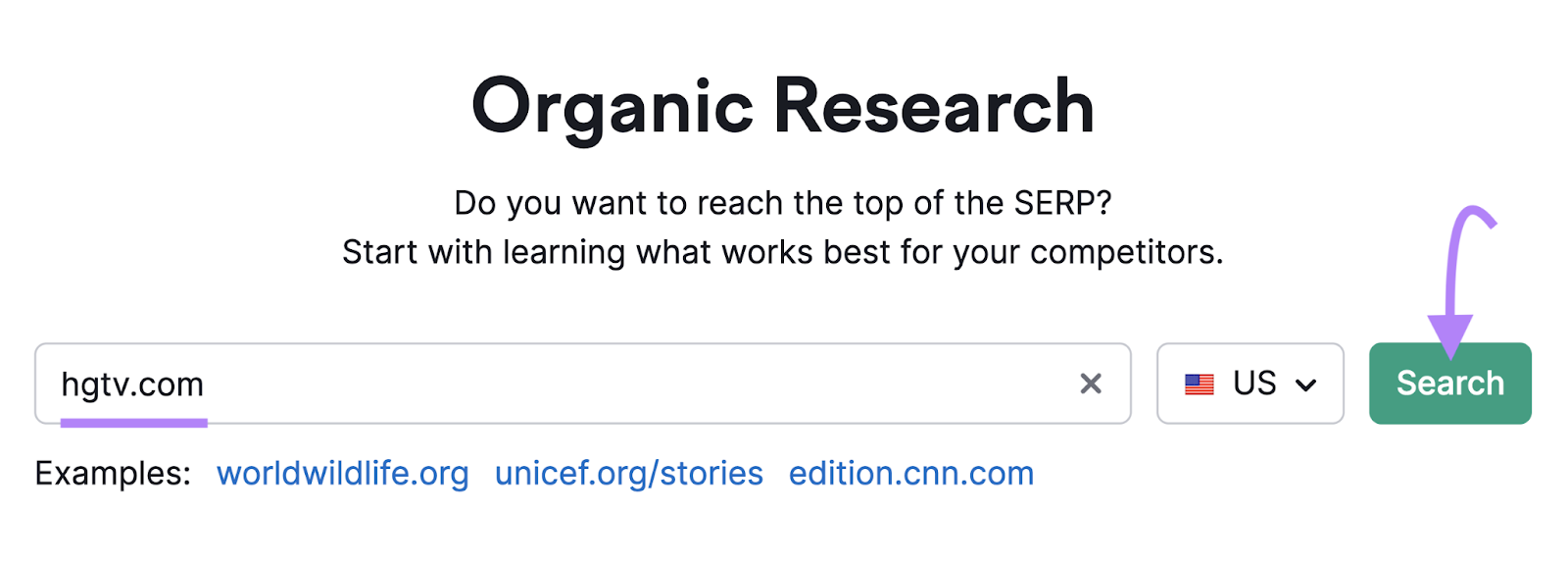Image resolution: width=1568 pixels, height=564 pixels.
Task: Click the word "Organic" in the title
Action: pos(612,106)
